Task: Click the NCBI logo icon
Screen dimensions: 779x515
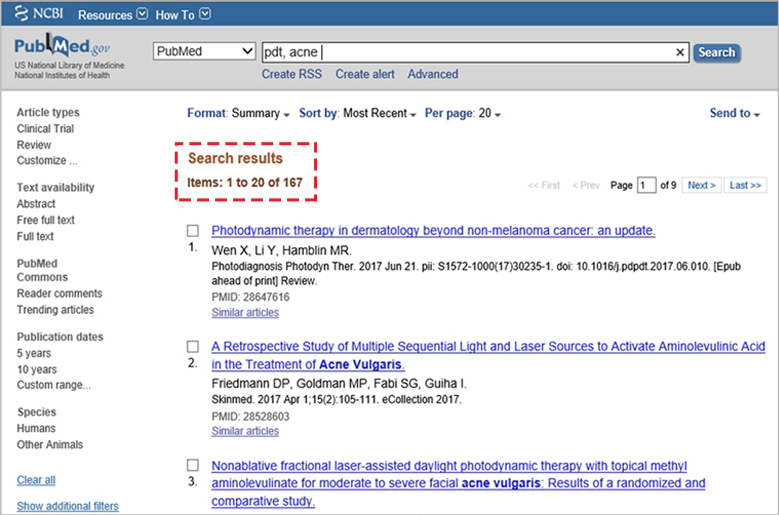Action: (x=39, y=13)
